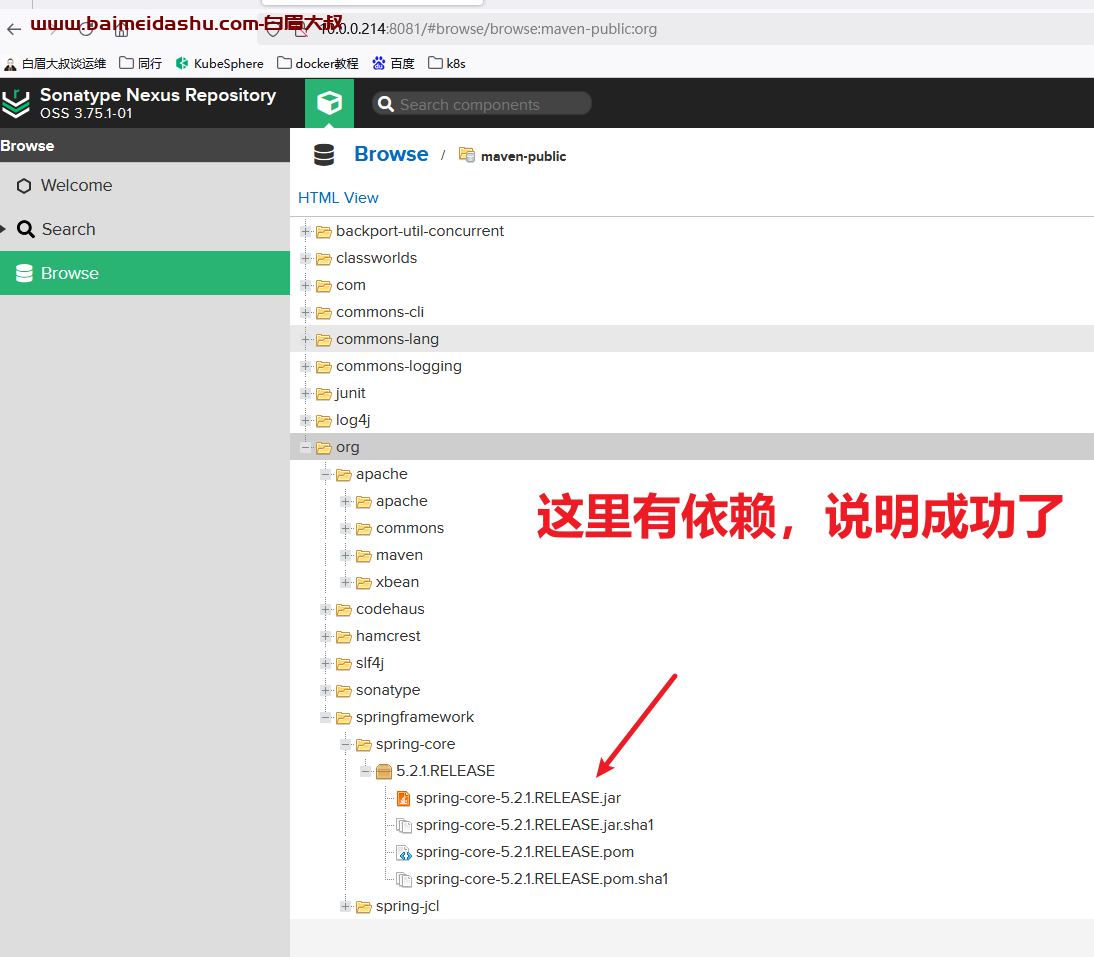This screenshot has height=957, width=1094.
Task: Select spring-core-5.2.1.RELEASE.jar.sha1 file
Action: pyautogui.click(x=534, y=825)
